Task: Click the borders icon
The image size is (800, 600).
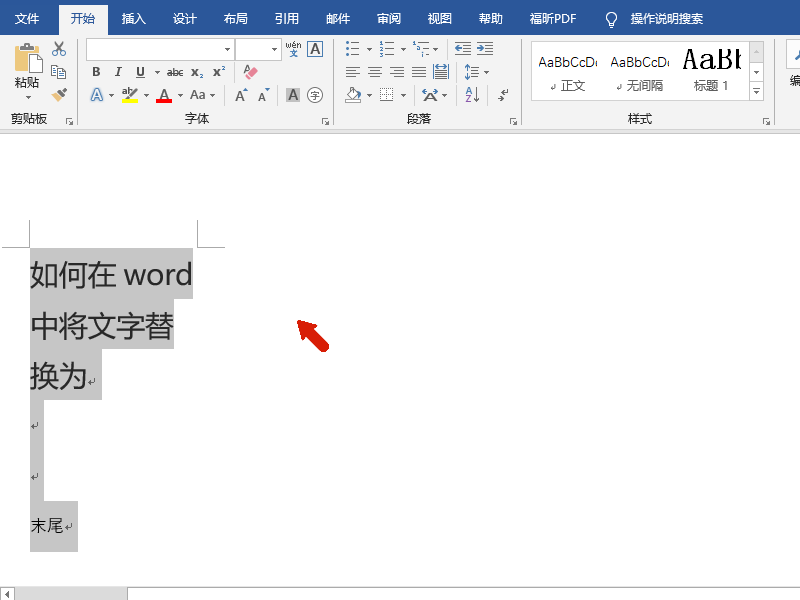Action: pos(387,95)
